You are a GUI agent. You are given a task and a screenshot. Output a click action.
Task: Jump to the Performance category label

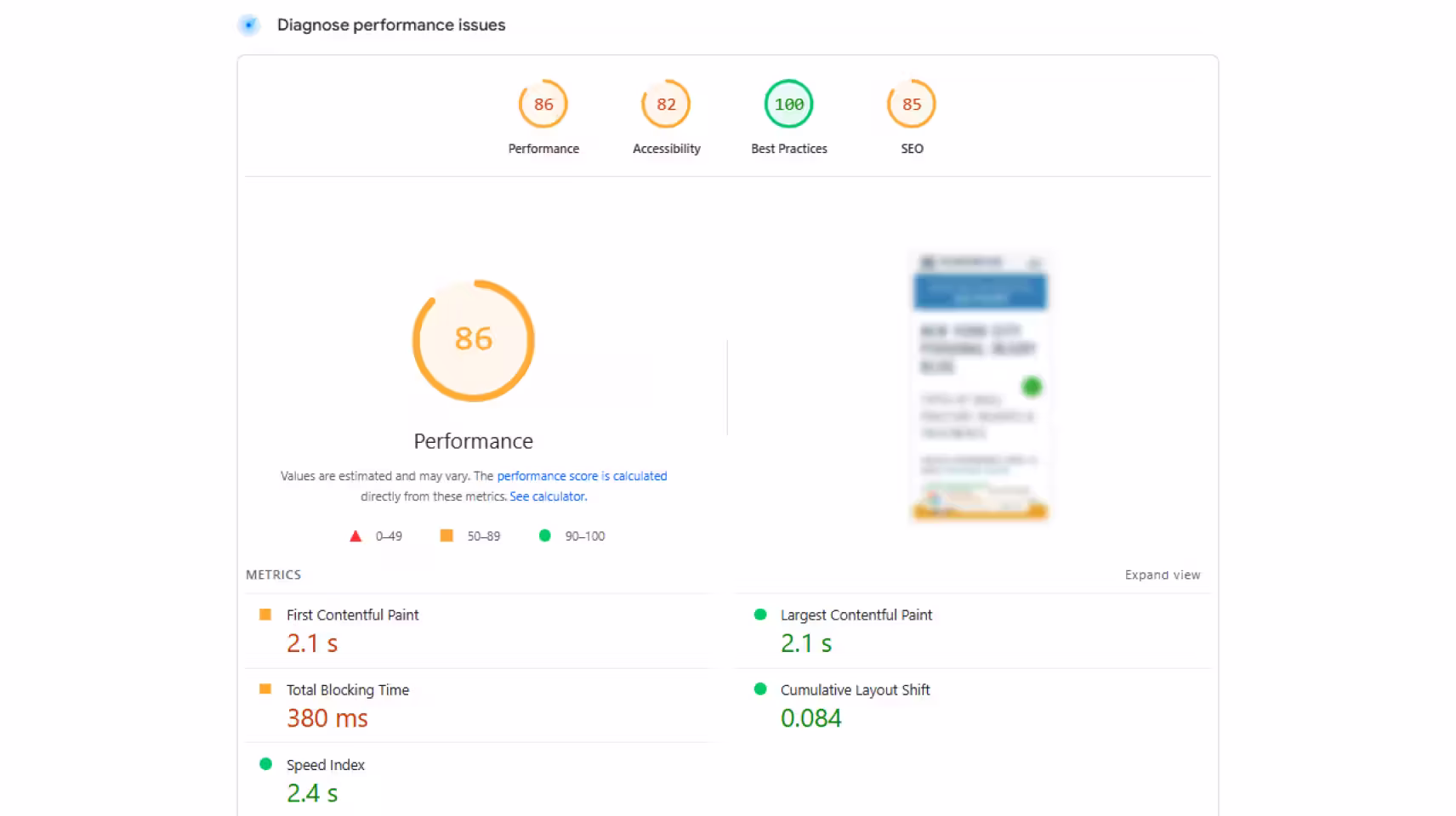pos(543,149)
